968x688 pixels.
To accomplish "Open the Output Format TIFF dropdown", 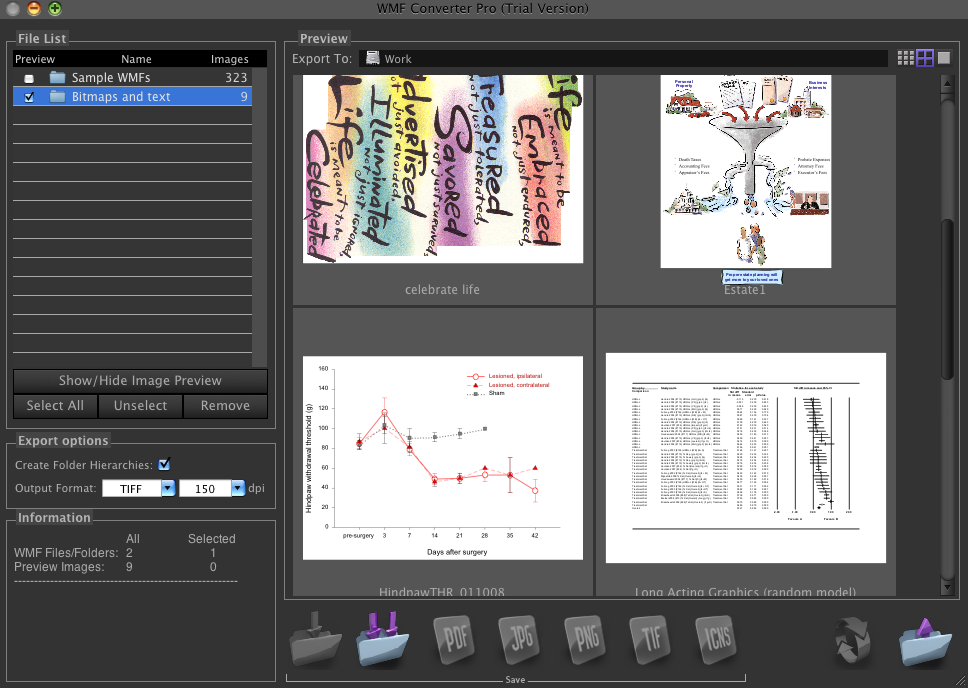I will click(168, 488).
